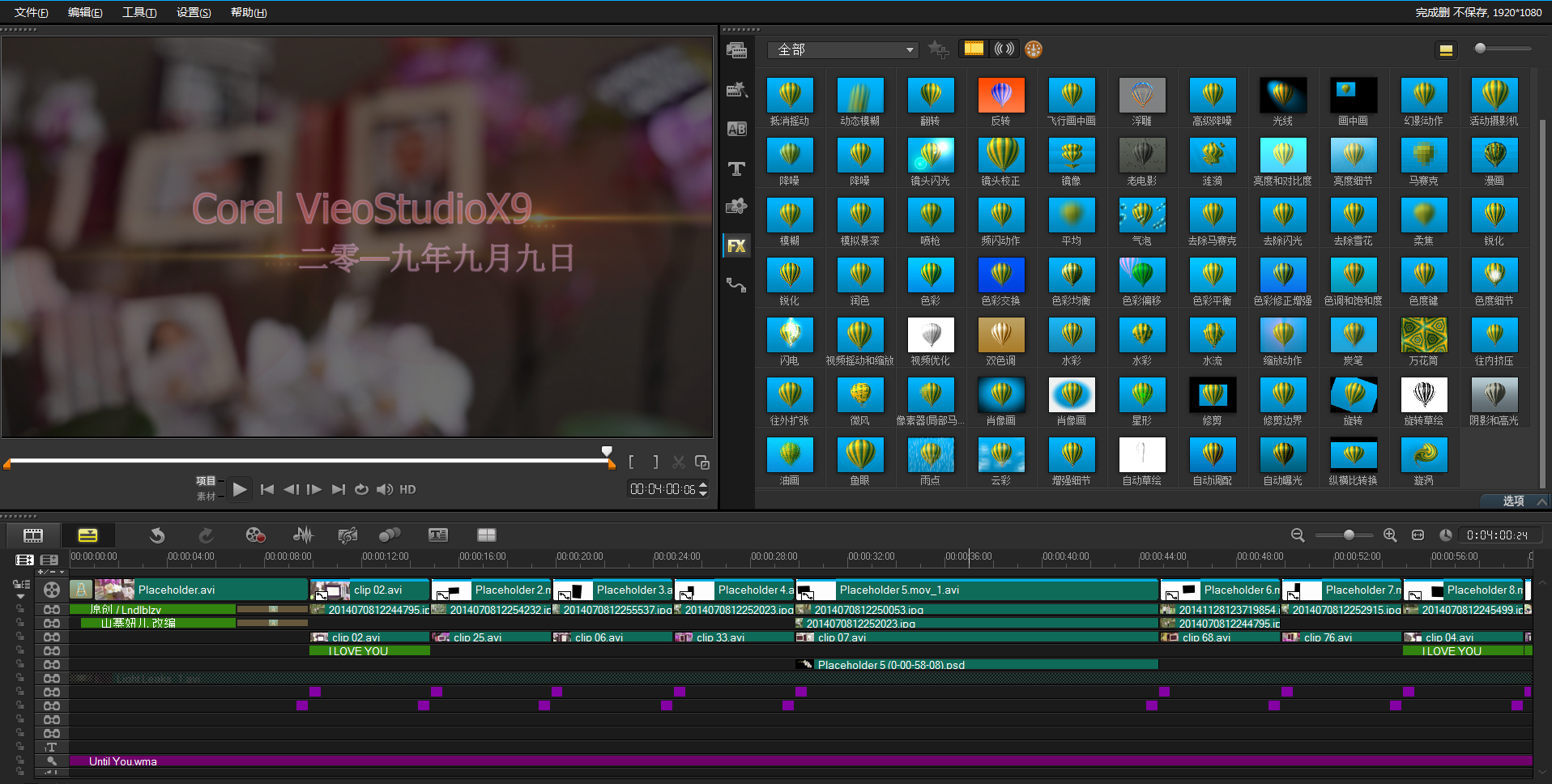The height and width of the screenshot is (784, 1552).
Task: Open record/capture option
Action: [255, 535]
